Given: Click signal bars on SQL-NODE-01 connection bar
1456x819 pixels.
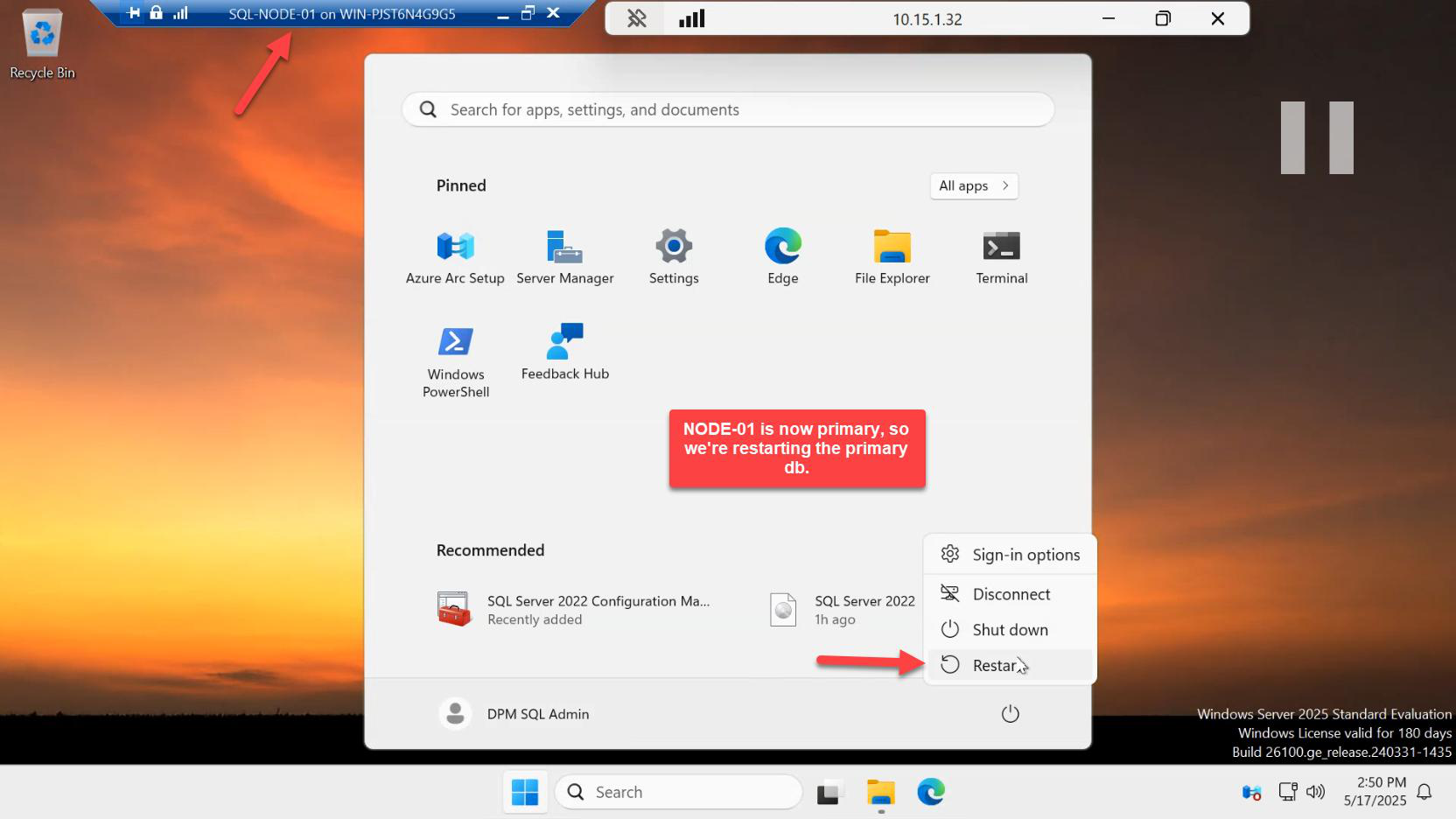Looking at the screenshot, I should click(x=180, y=13).
